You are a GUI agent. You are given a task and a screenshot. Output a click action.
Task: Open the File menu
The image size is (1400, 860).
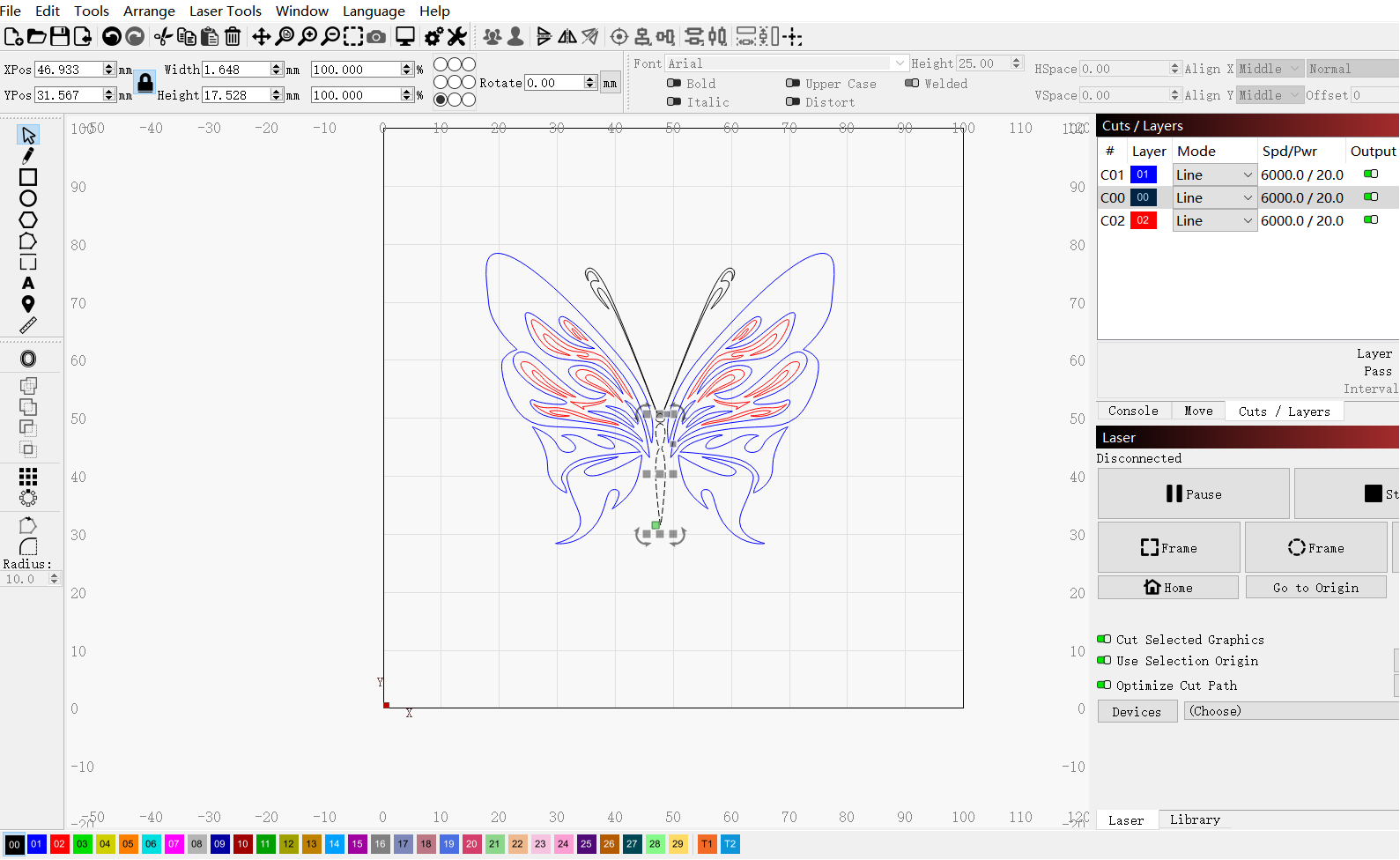(x=11, y=11)
